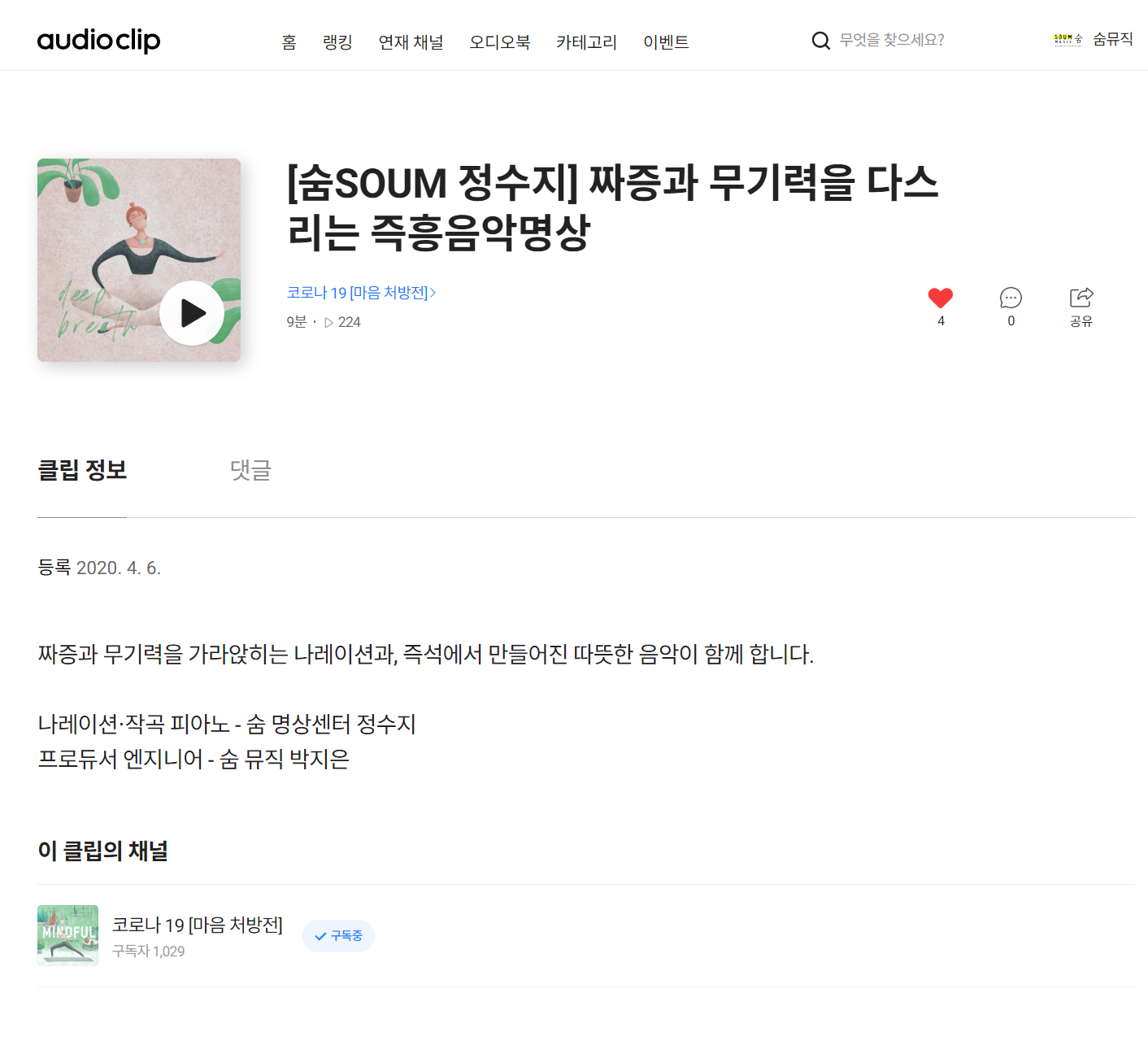Open the 코로나 19 [마음 처방전] chevron link
1148x1045 pixels.
361,293
